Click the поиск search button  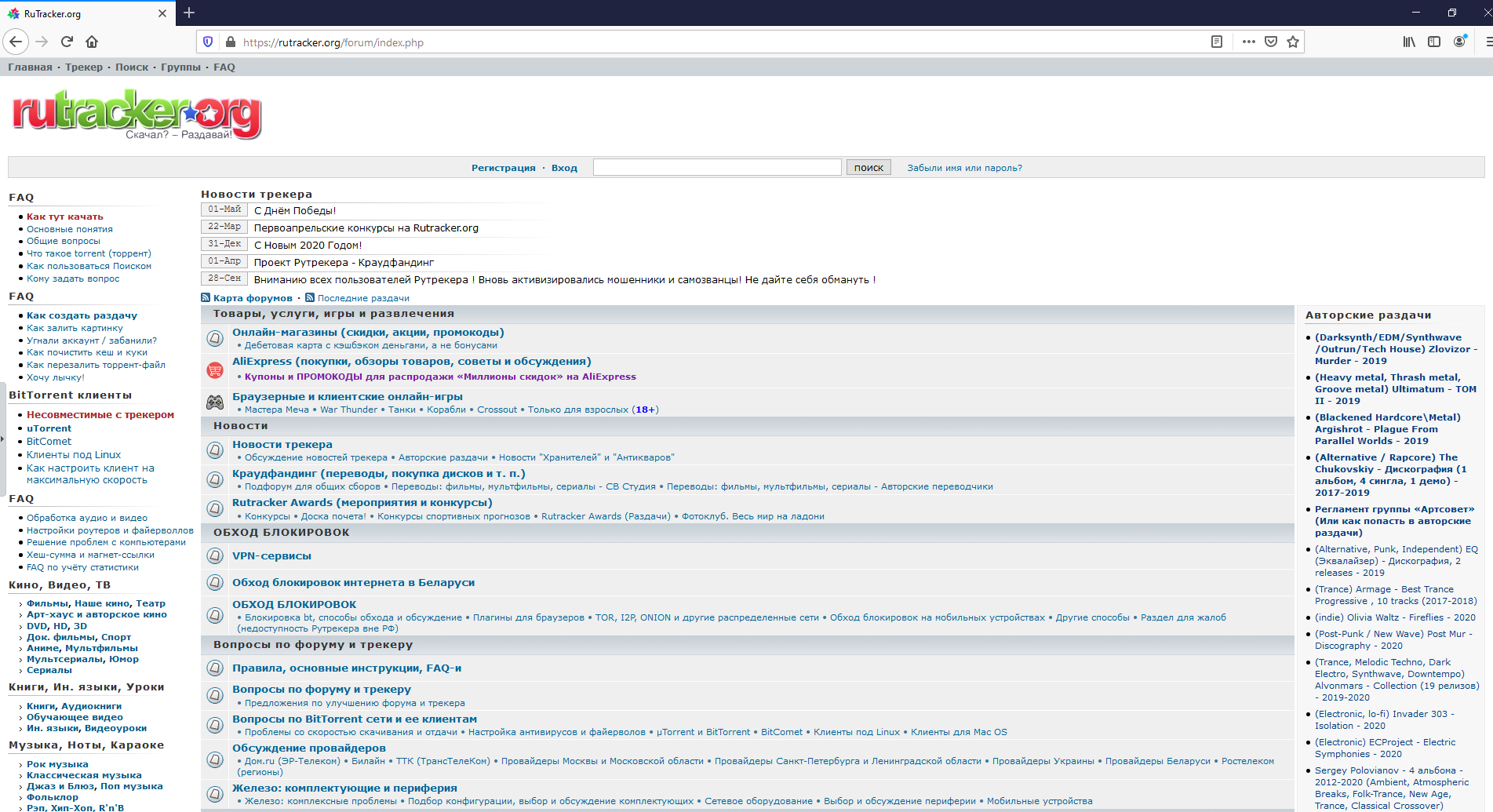(868, 167)
